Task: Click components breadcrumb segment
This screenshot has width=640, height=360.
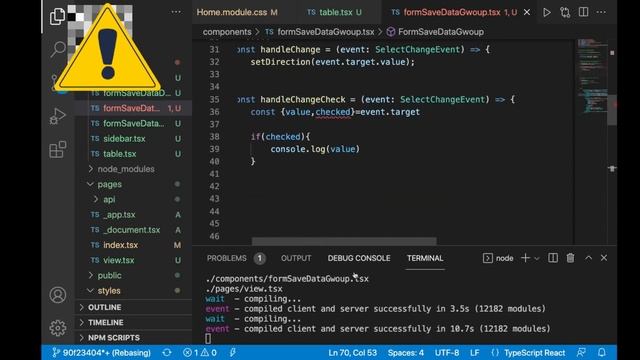Action: 227,32
